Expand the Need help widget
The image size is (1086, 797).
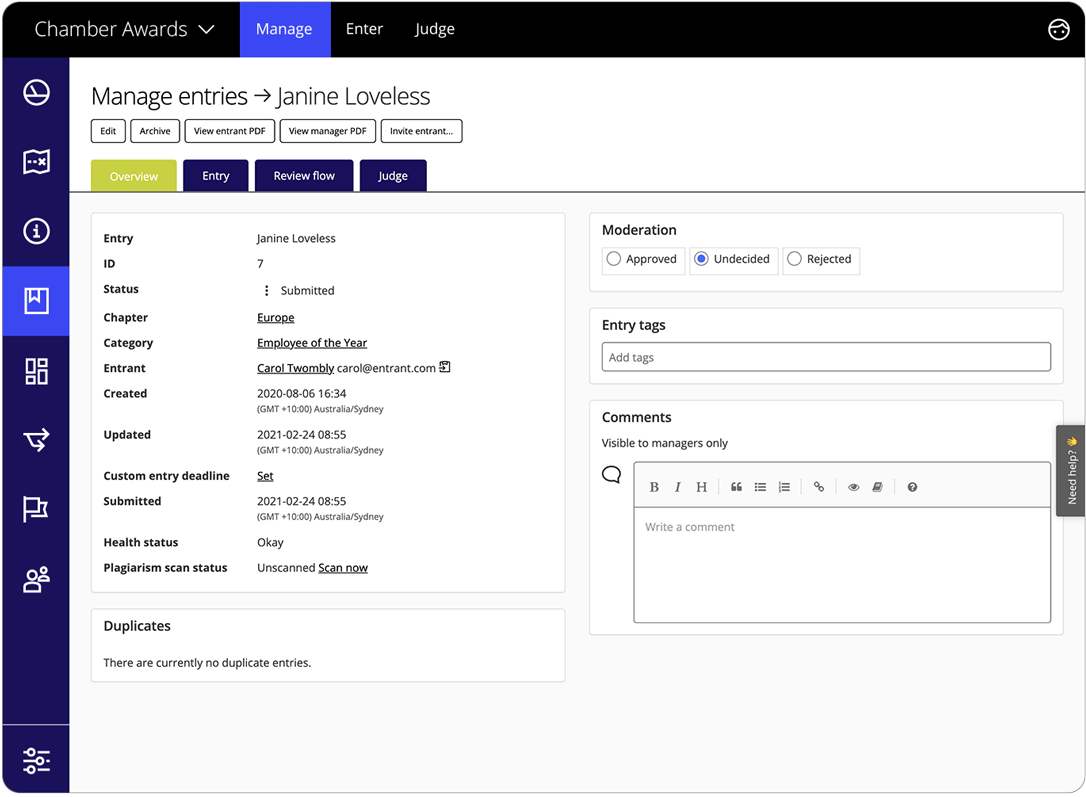[x=1070, y=470]
